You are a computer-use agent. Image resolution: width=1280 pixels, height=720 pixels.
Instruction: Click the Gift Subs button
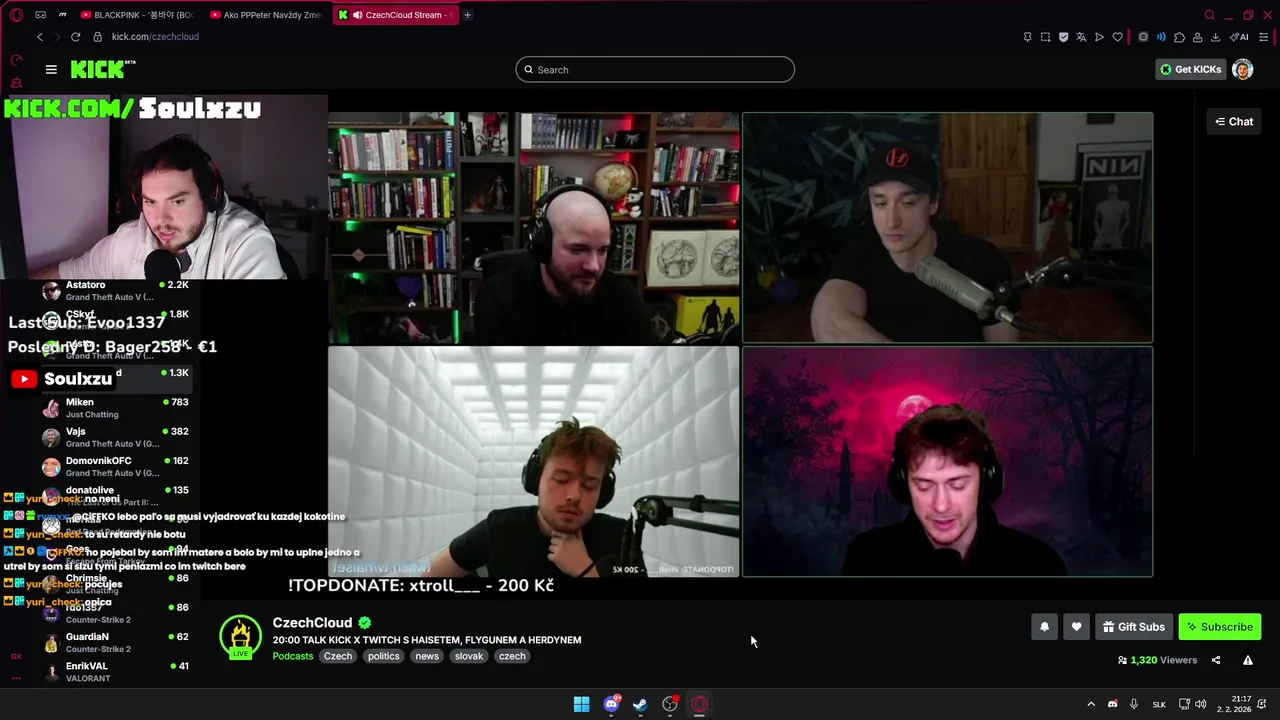point(1134,627)
